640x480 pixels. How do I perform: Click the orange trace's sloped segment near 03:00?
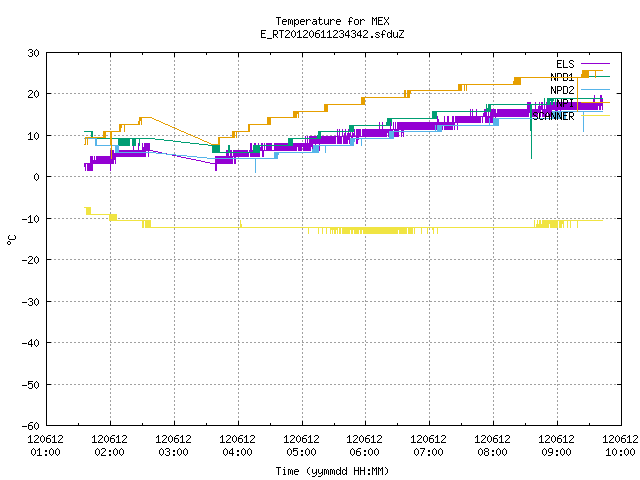pos(182,131)
